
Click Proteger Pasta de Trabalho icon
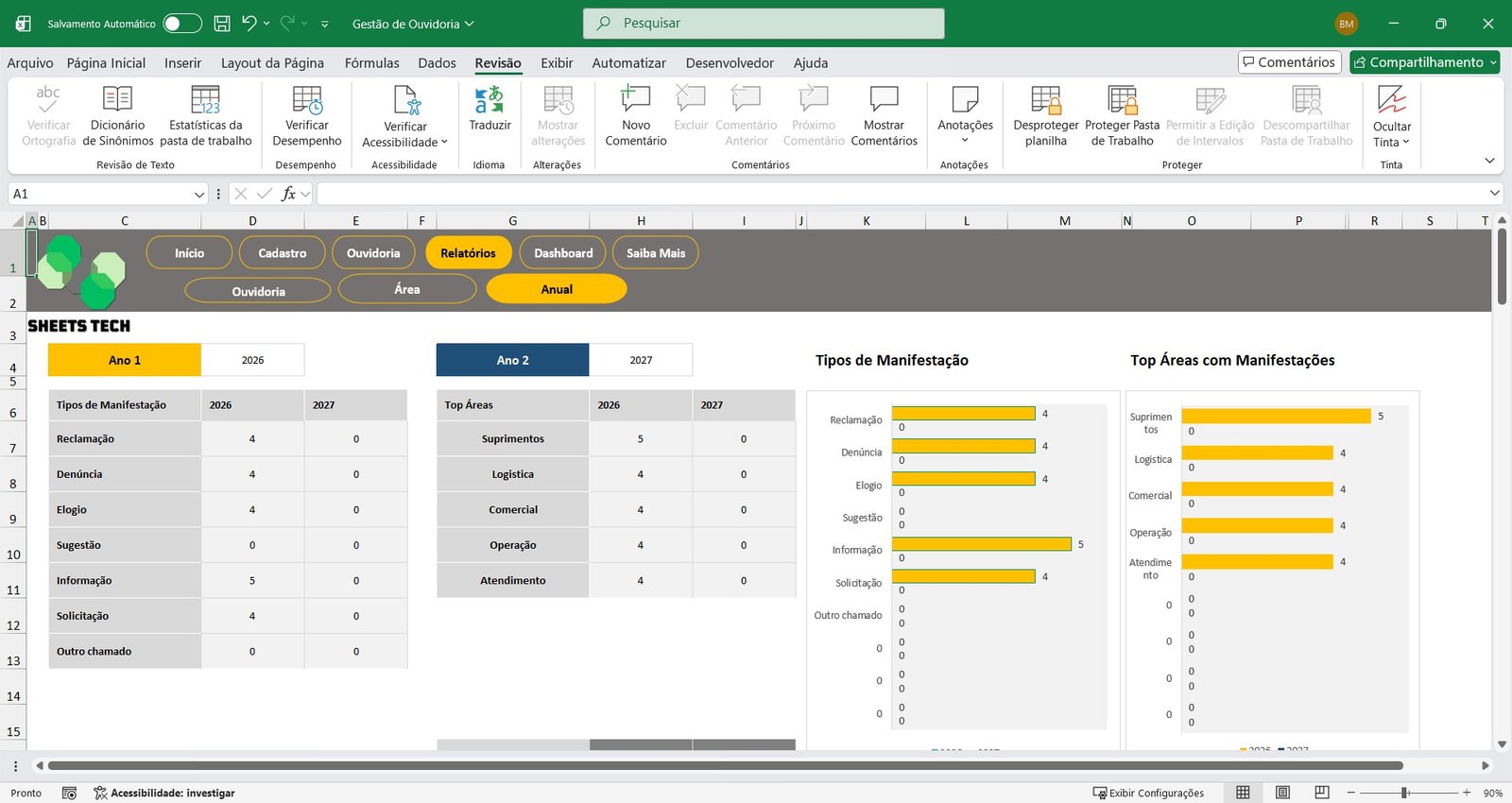[x=1122, y=100]
